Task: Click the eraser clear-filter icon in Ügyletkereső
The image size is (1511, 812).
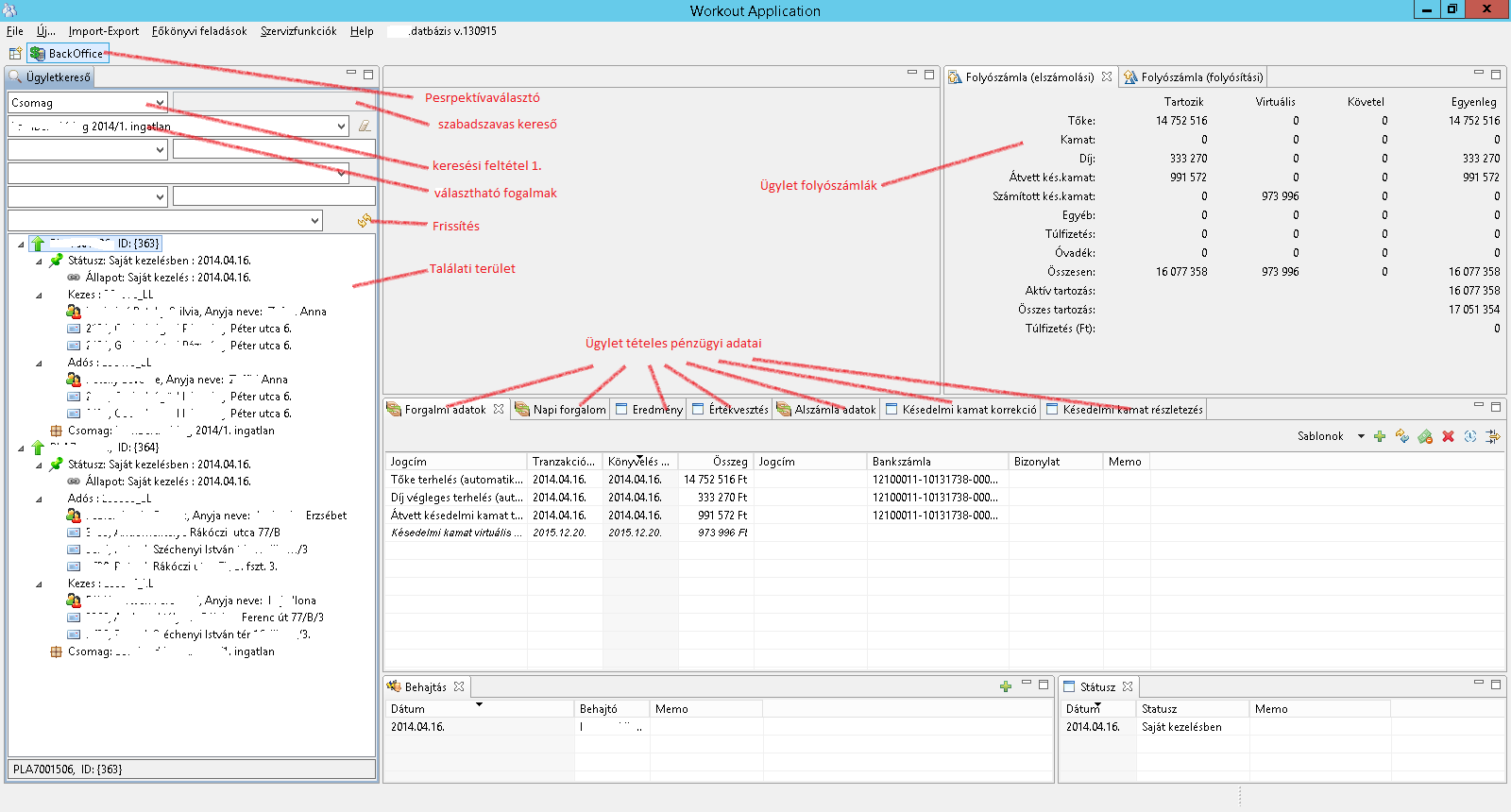Action: pyautogui.click(x=365, y=126)
